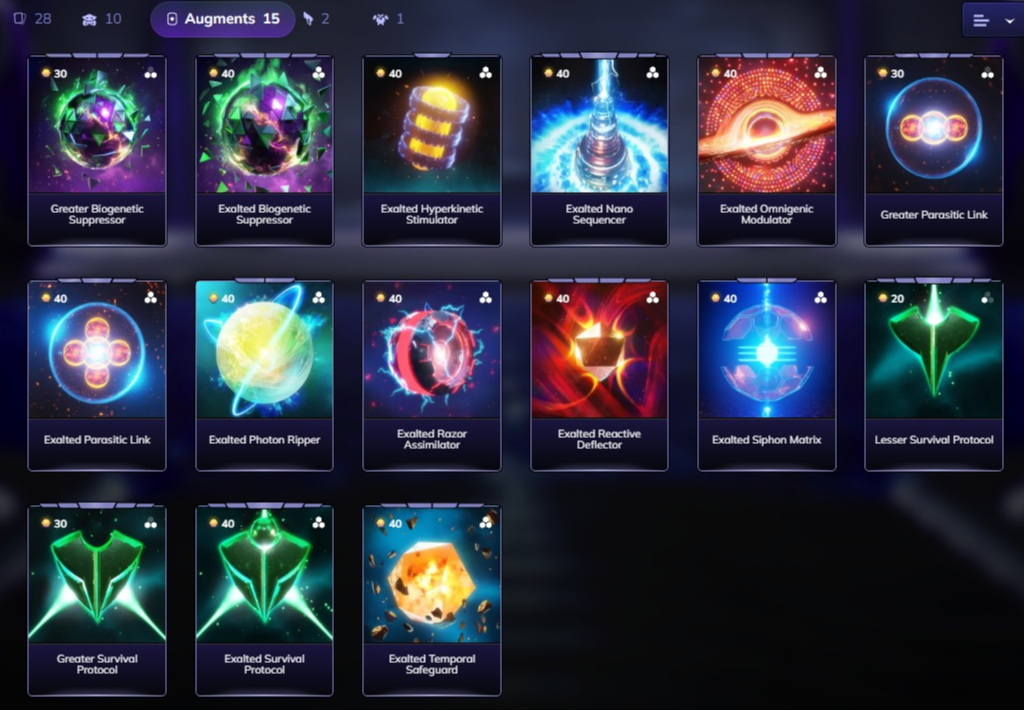
Task: Click tier dots icon on Greater Parasitic Link
Action: 987,73
